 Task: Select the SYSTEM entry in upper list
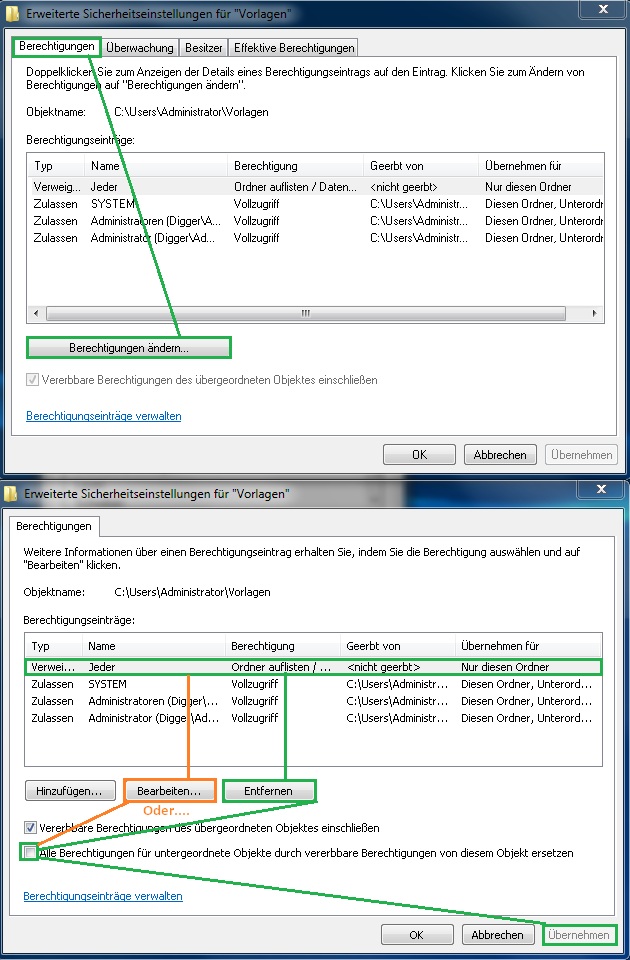(x=315, y=204)
